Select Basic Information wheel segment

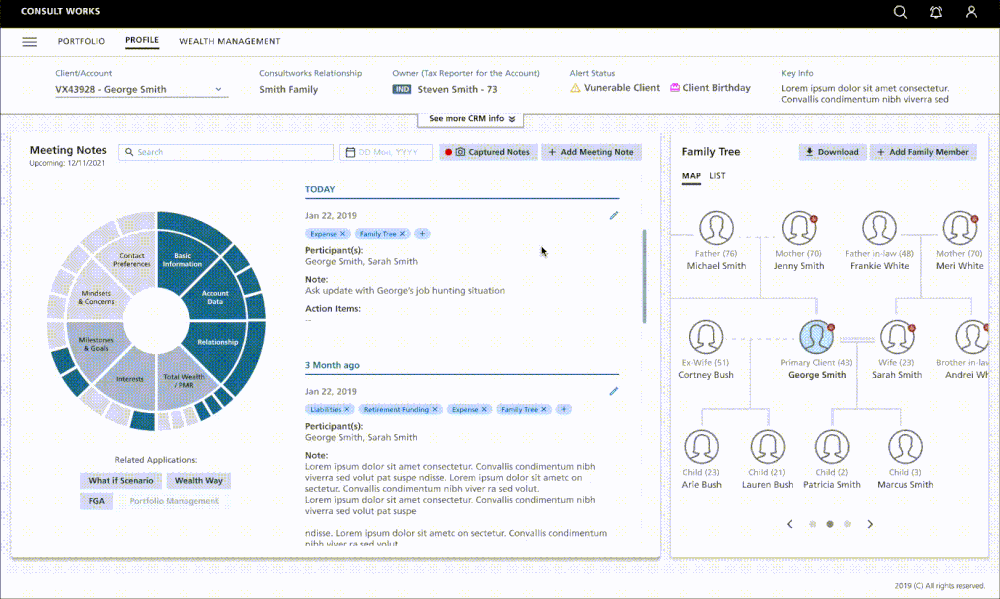click(x=183, y=260)
